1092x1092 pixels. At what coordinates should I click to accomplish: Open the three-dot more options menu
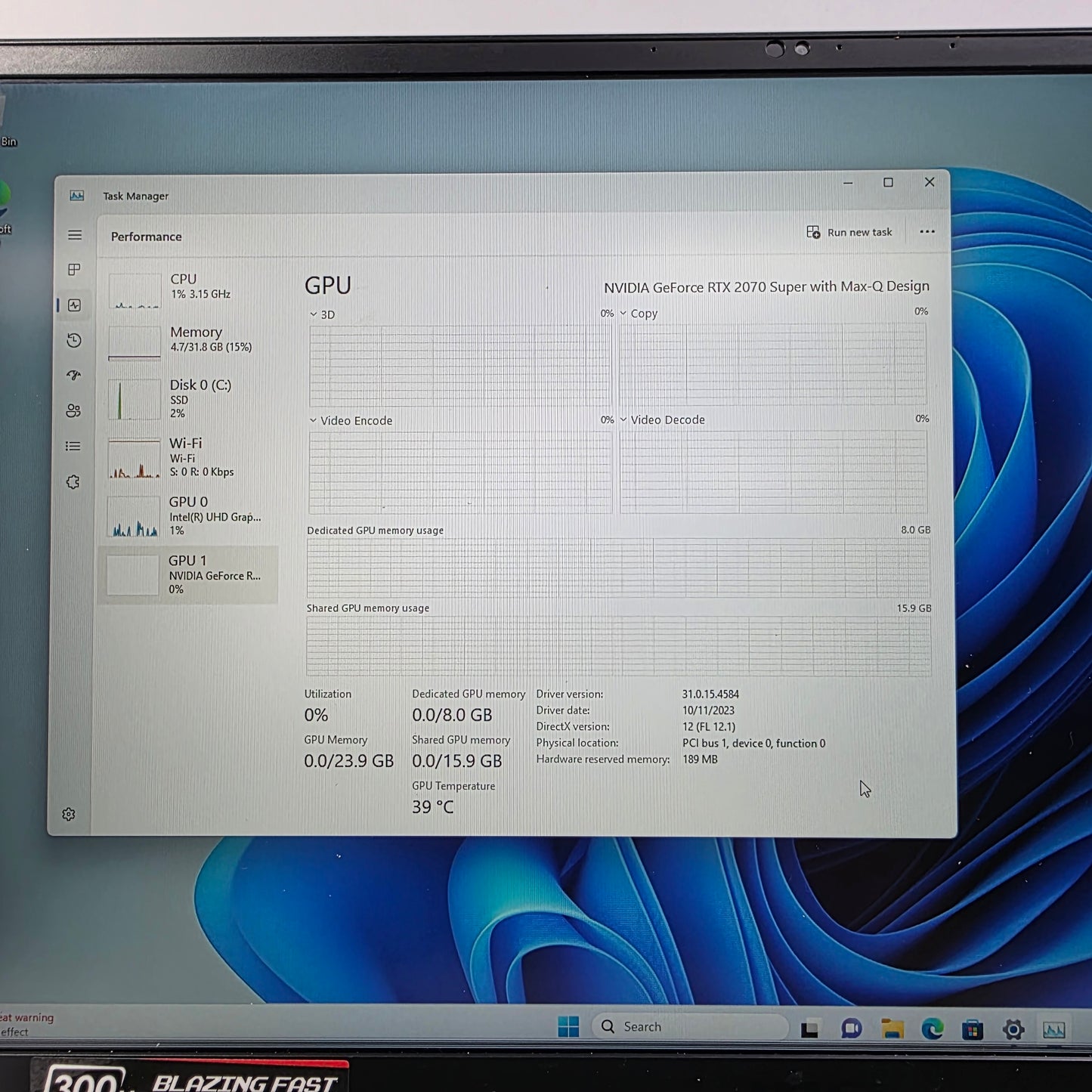pos(927,232)
